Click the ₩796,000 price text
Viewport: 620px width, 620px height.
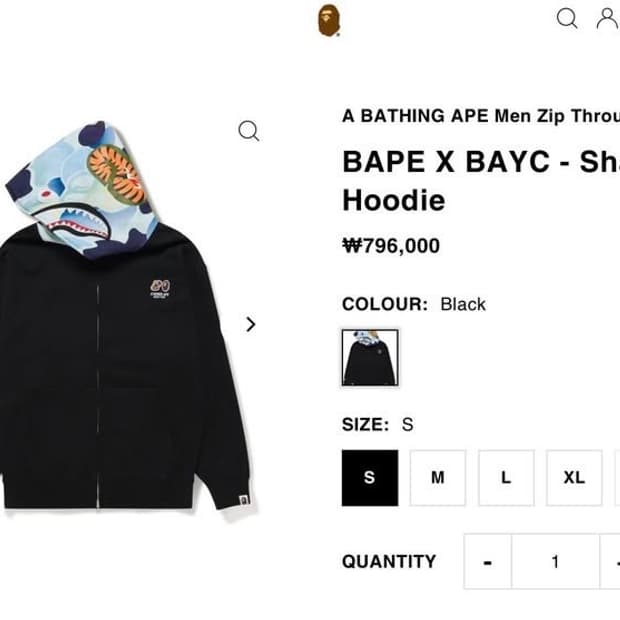[x=391, y=246]
